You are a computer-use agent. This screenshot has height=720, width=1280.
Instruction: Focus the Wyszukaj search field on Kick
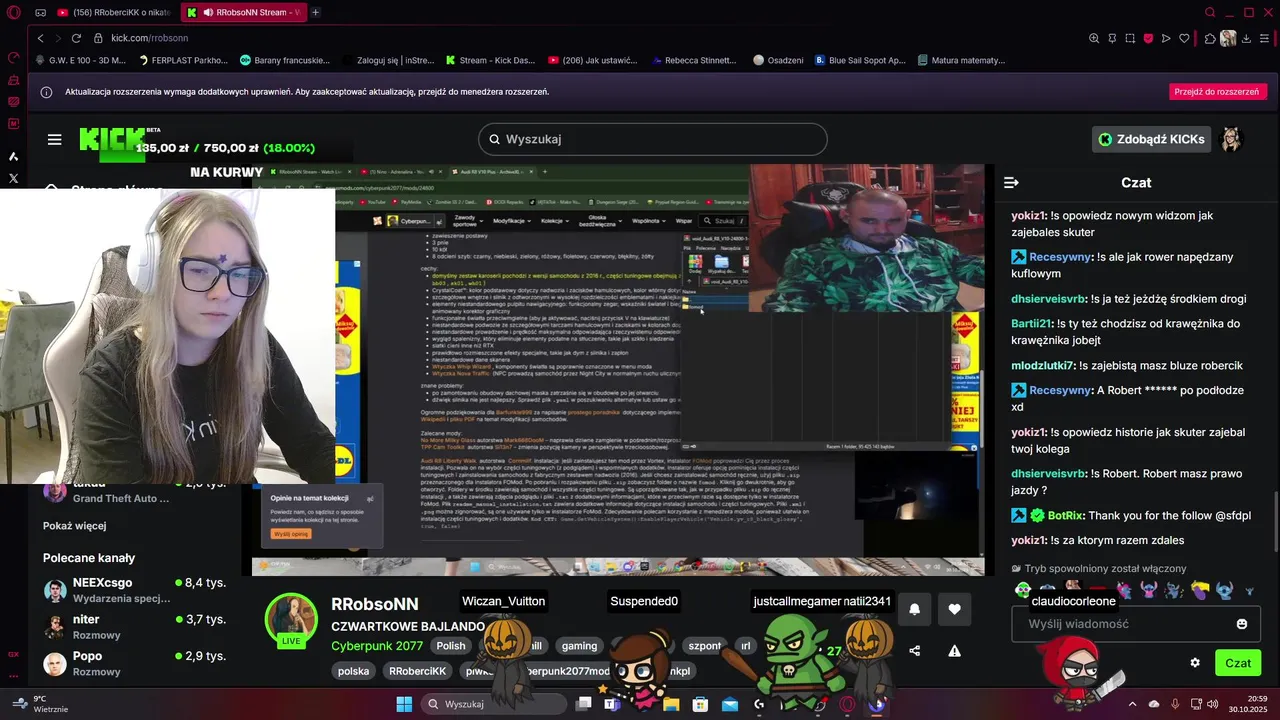(652, 139)
